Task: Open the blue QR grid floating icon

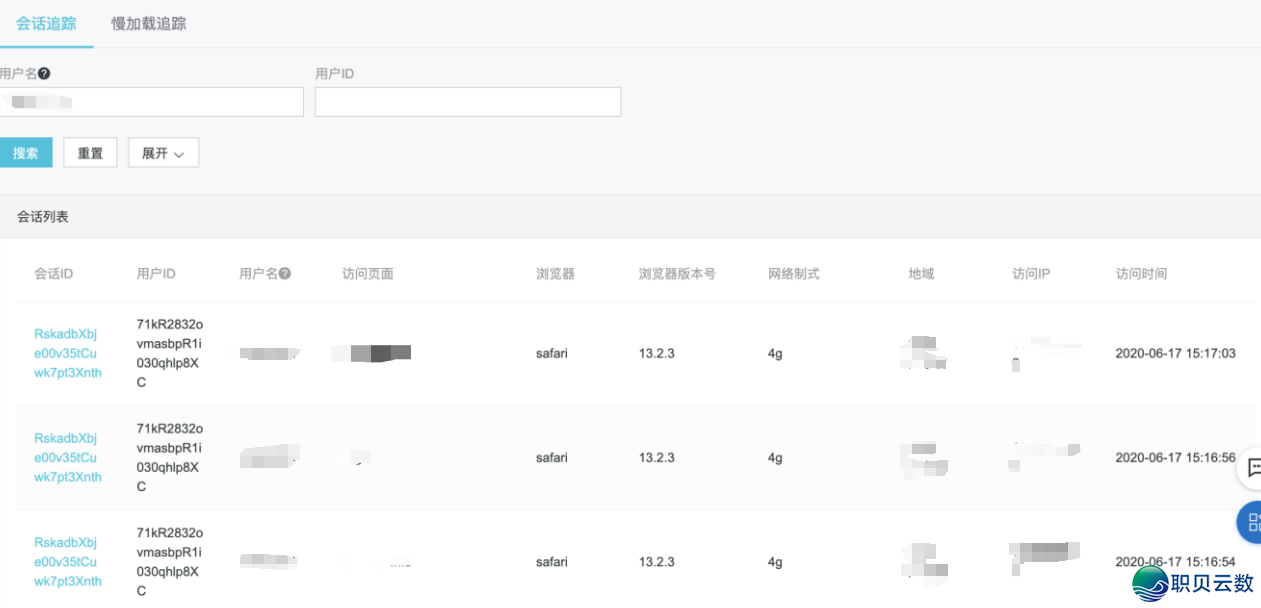Action: (x=1251, y=522)
